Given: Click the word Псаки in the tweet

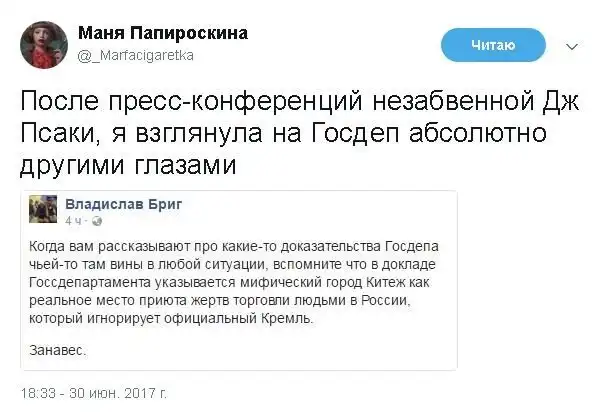Looking at the screenshot, I should (x=65, y=132).
